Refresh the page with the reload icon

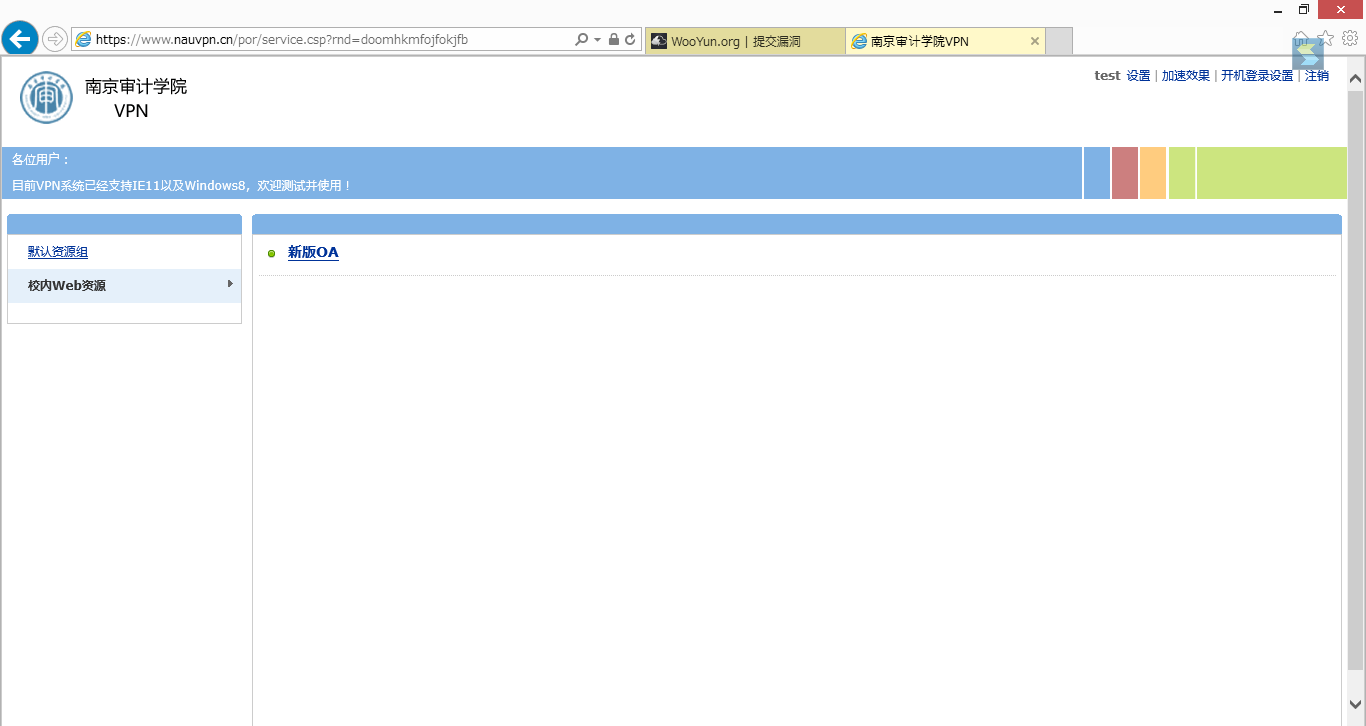[x=630, y=40]
